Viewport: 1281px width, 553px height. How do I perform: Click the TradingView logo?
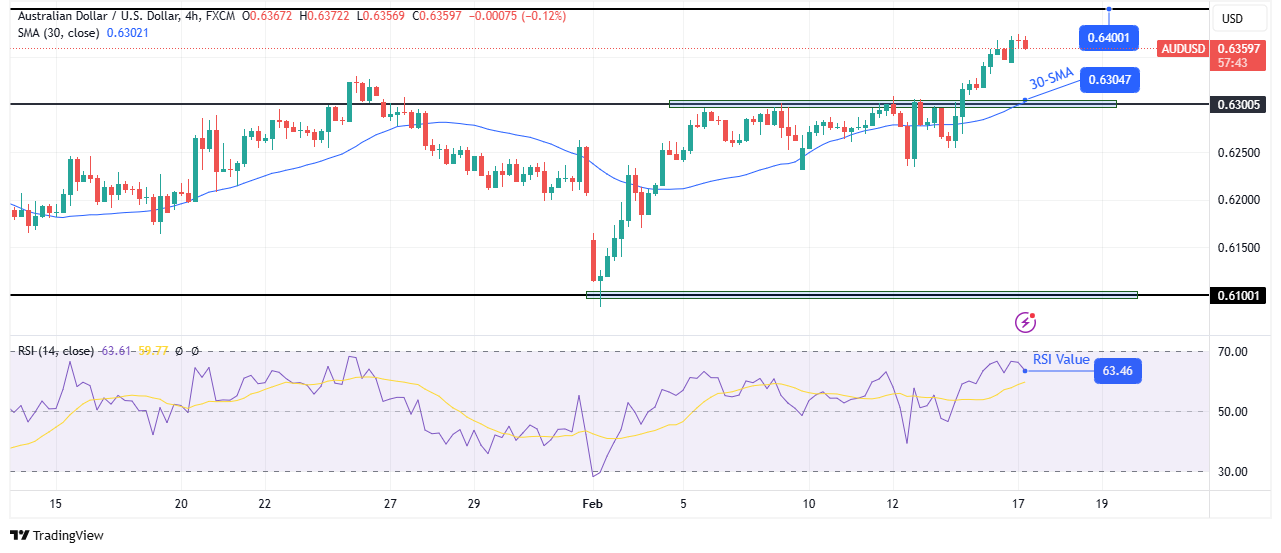(56, 535)
